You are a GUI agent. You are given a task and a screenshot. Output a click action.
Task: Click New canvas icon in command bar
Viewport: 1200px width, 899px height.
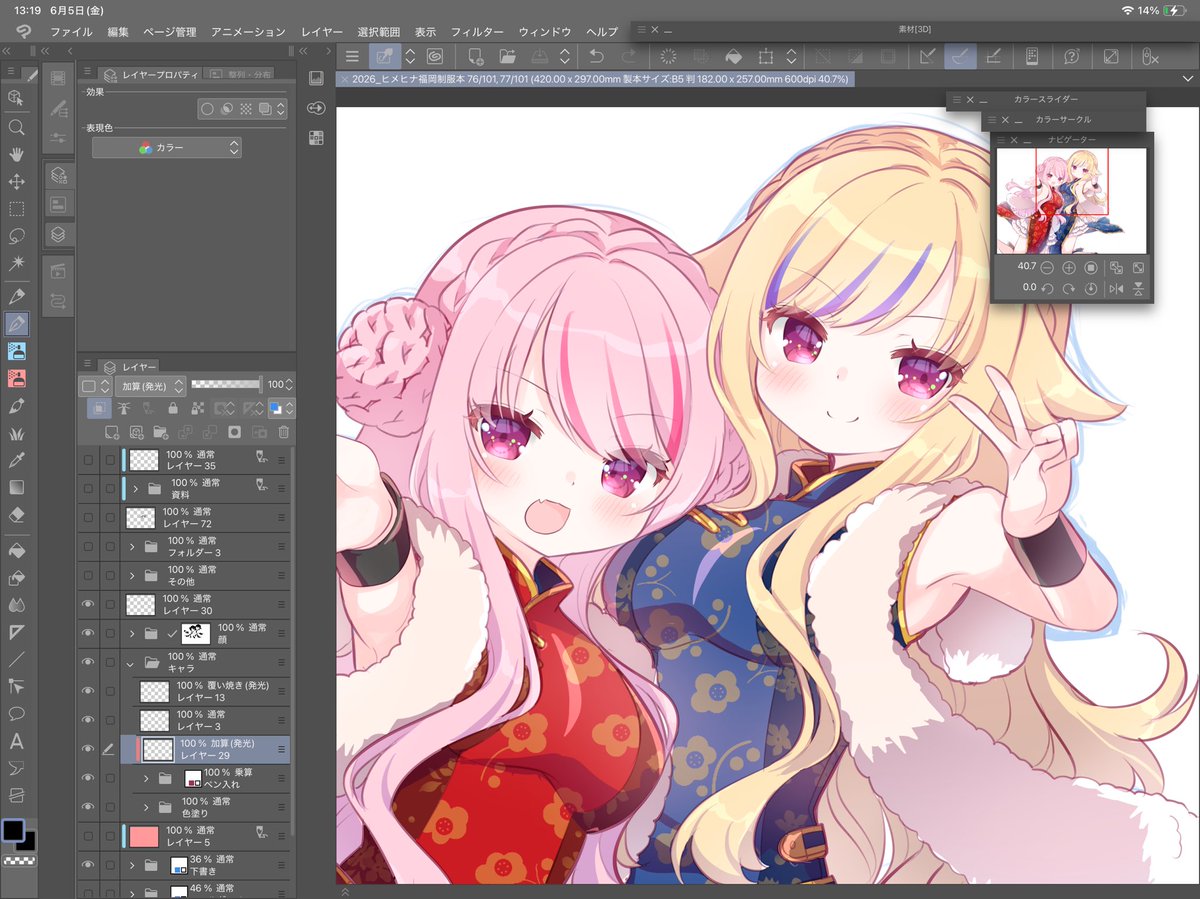(476, 57)
